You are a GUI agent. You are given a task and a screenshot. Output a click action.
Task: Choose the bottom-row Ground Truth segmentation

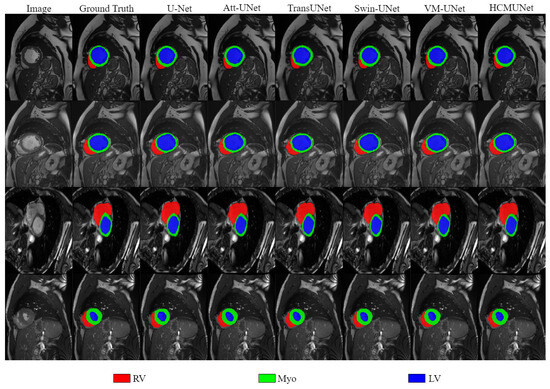tap(106, 317)
